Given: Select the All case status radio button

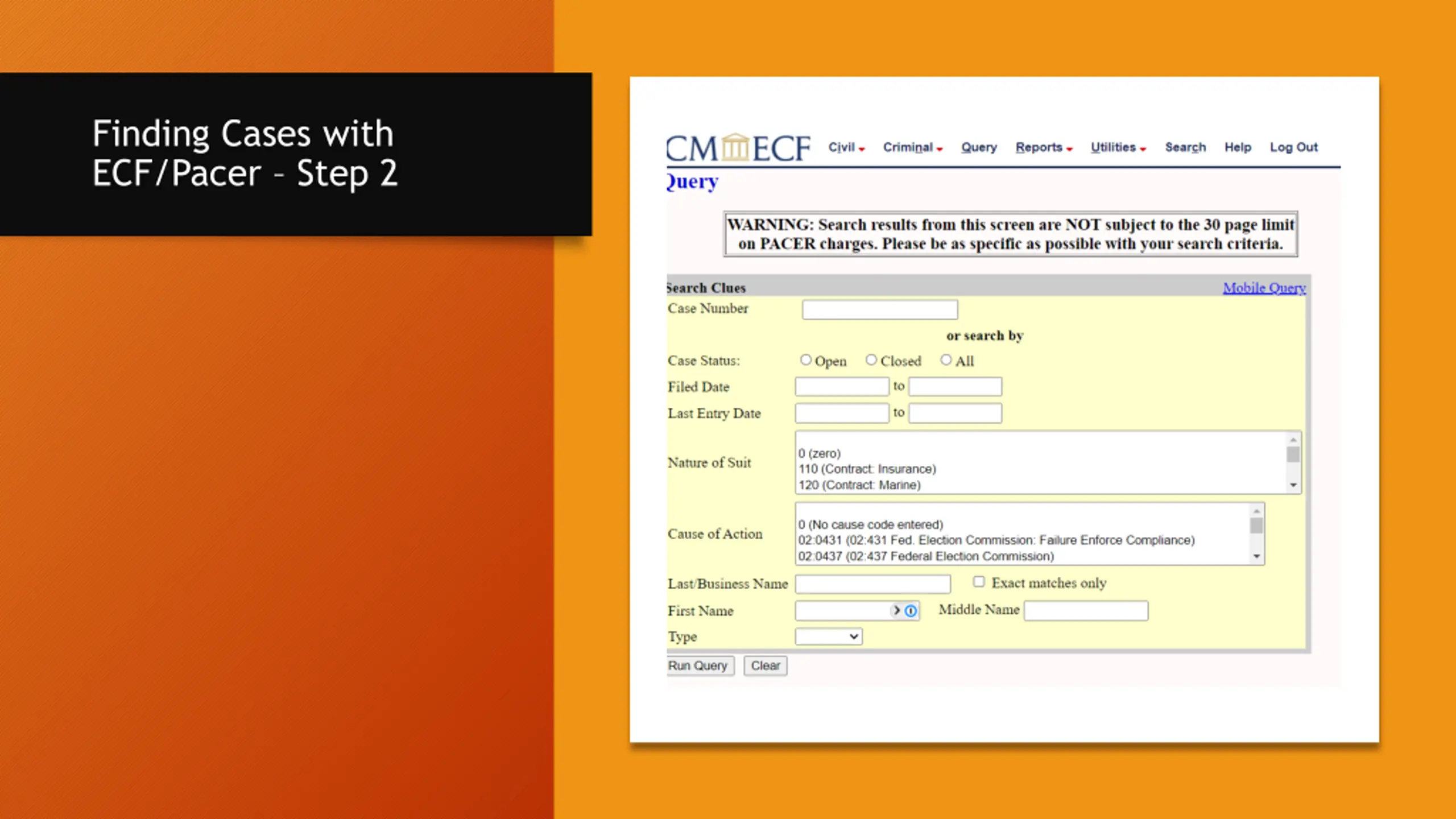Looking at the screenshot, I should click(x=946, y=360).
